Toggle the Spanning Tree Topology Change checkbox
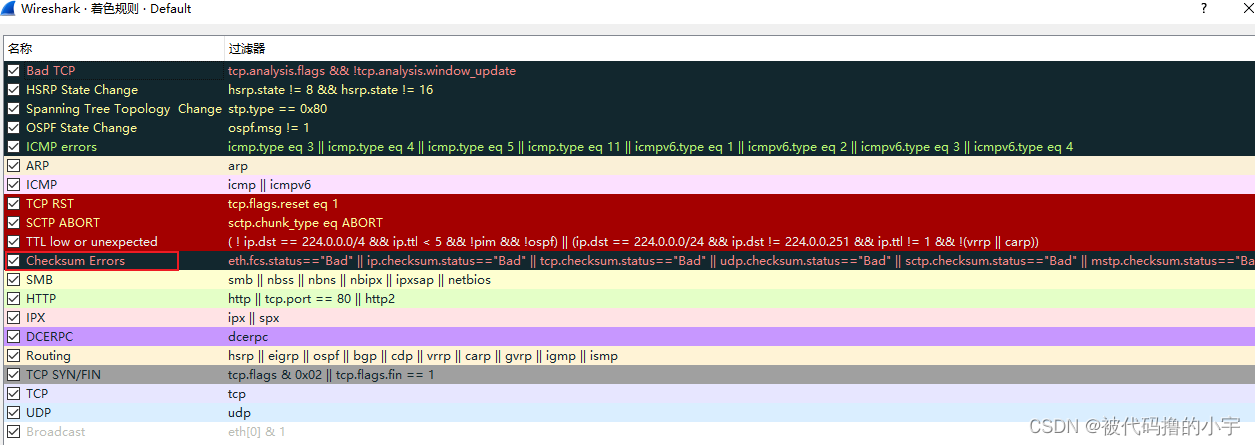This screenshot has height=445, width=1255. coord(13,109)
